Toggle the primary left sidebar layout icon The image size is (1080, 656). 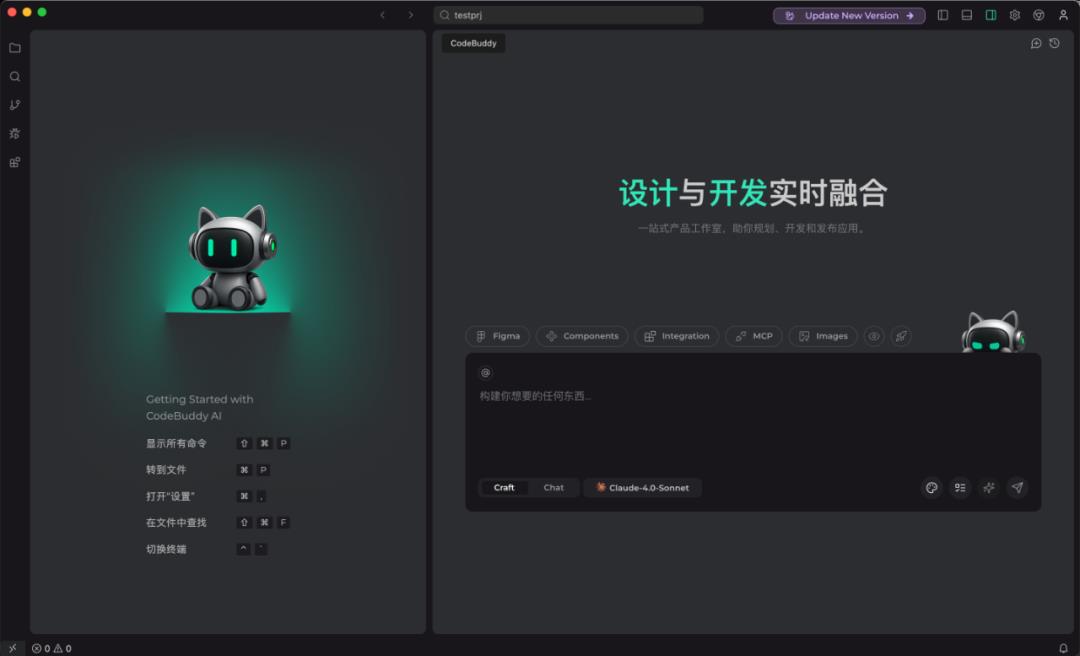(x=943, y=15)
